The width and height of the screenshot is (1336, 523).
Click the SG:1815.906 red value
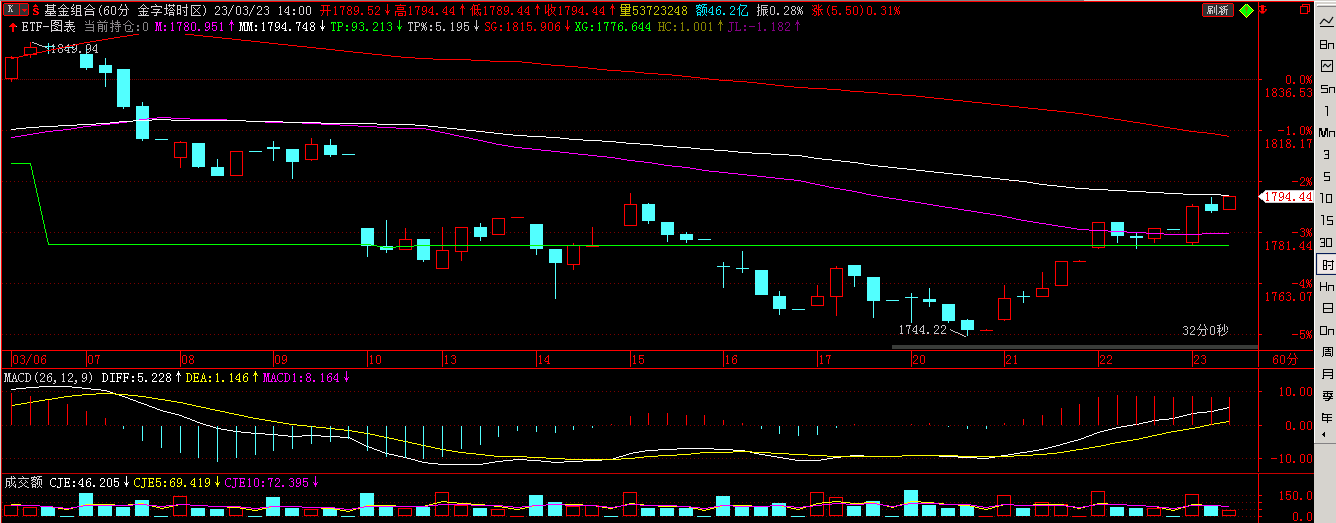pos(521,26)
